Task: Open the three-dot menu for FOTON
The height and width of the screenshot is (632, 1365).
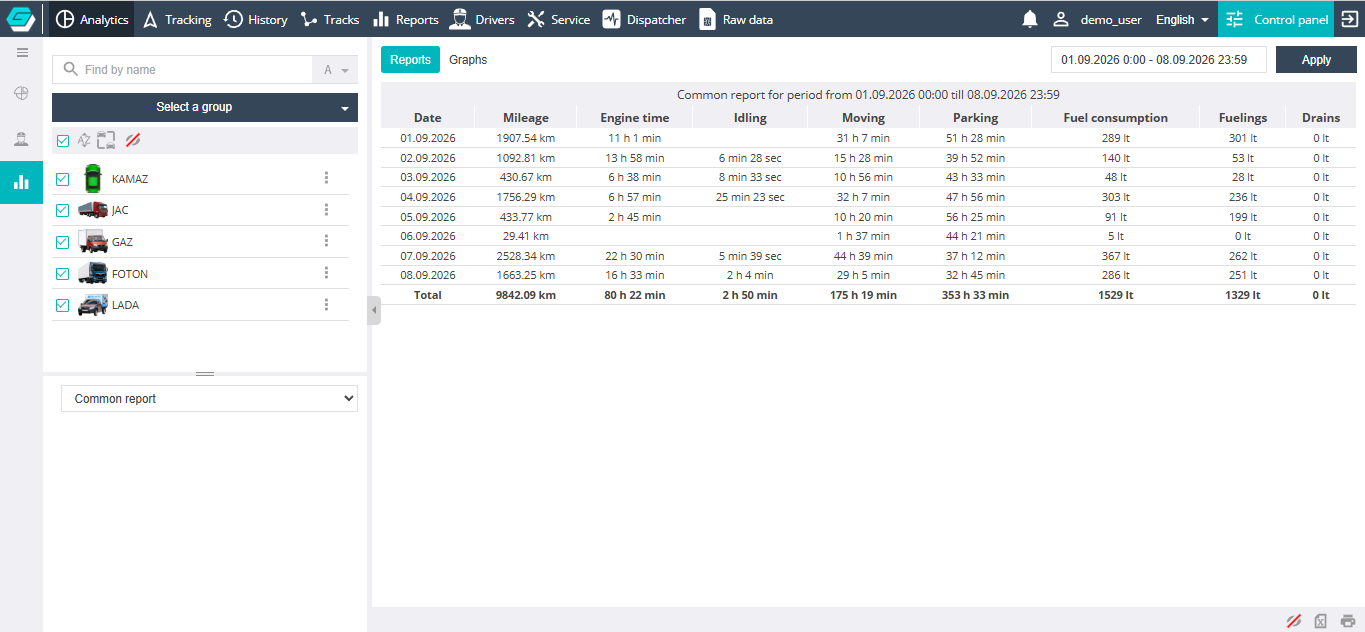Action: (x=326, y=273)
